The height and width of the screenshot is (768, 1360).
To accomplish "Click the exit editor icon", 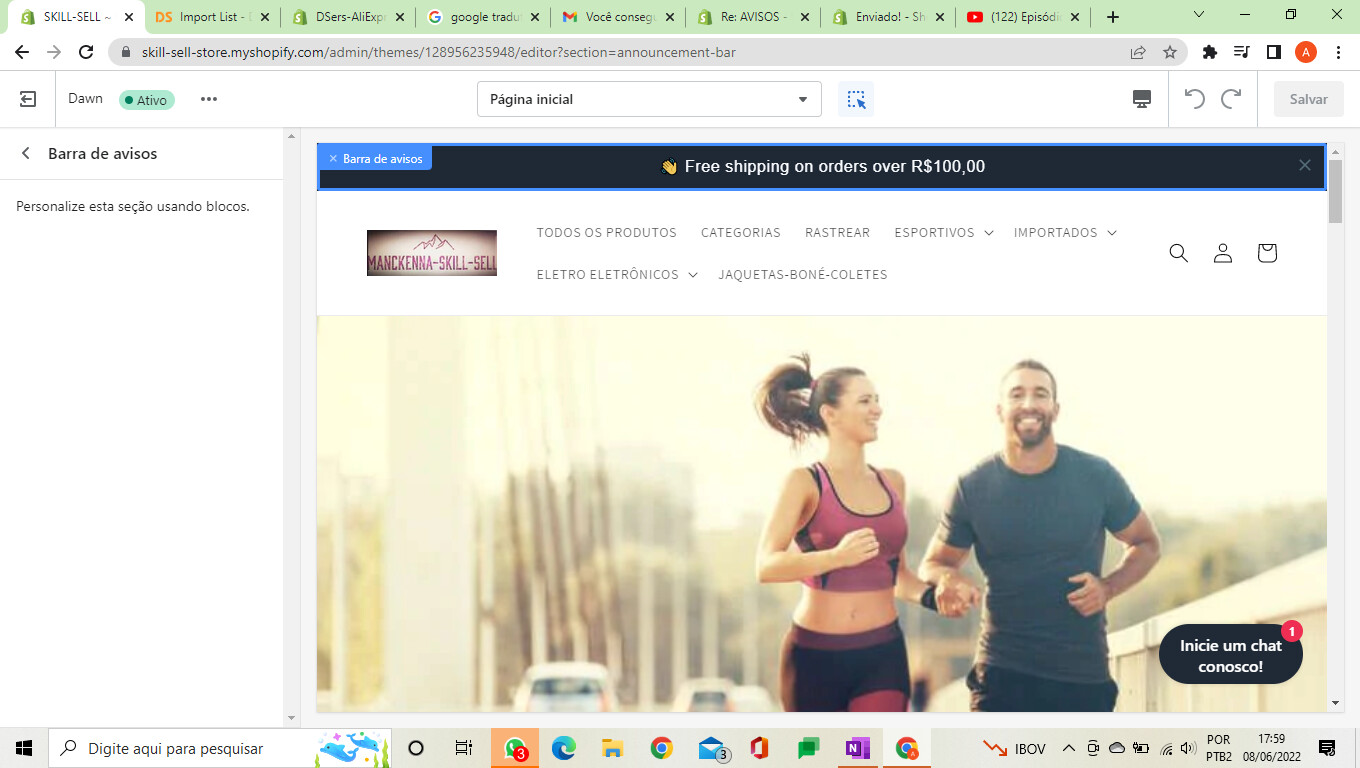I will 28,99.
